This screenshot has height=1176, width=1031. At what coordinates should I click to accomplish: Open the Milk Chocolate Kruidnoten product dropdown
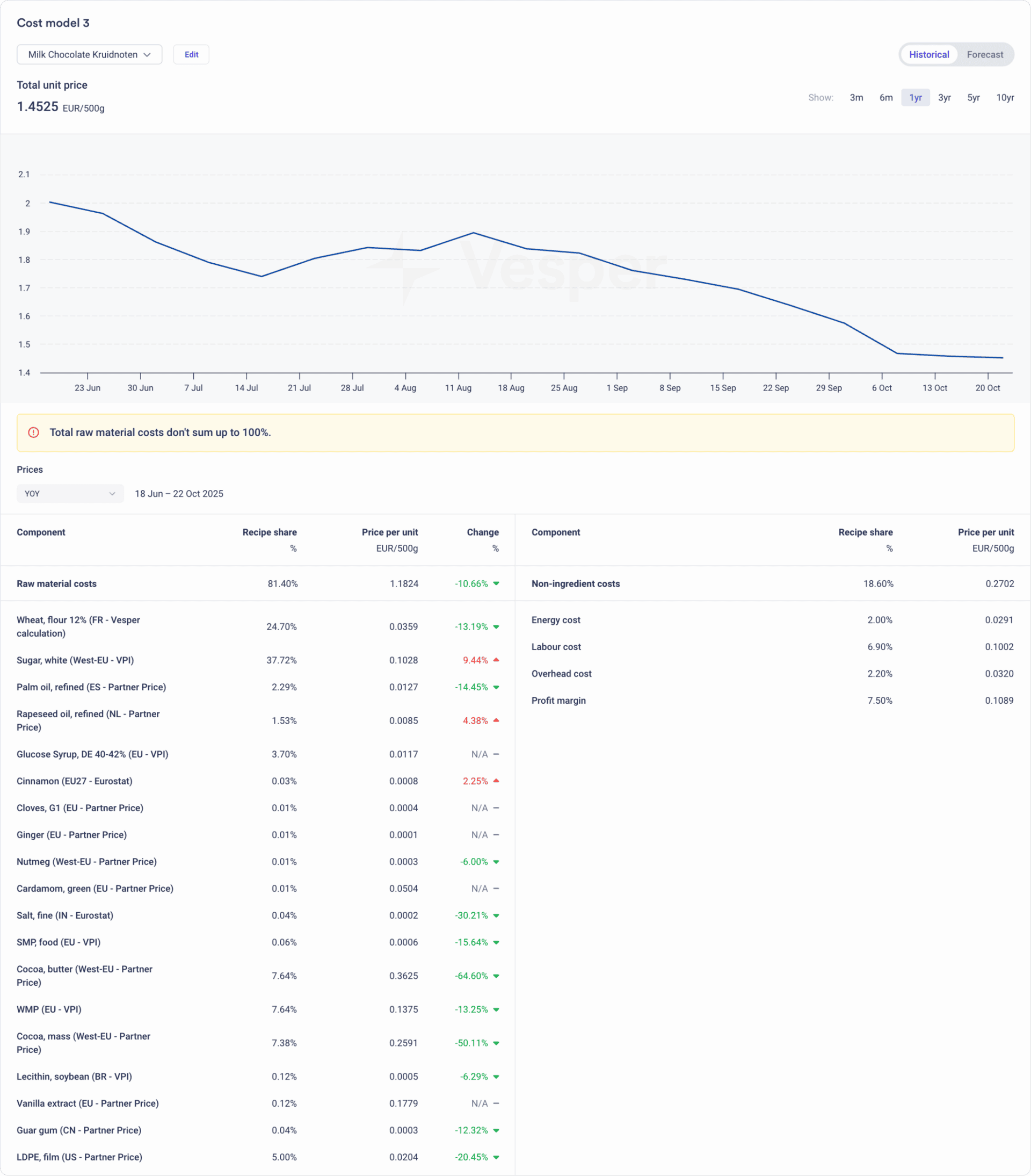(89, 55)
